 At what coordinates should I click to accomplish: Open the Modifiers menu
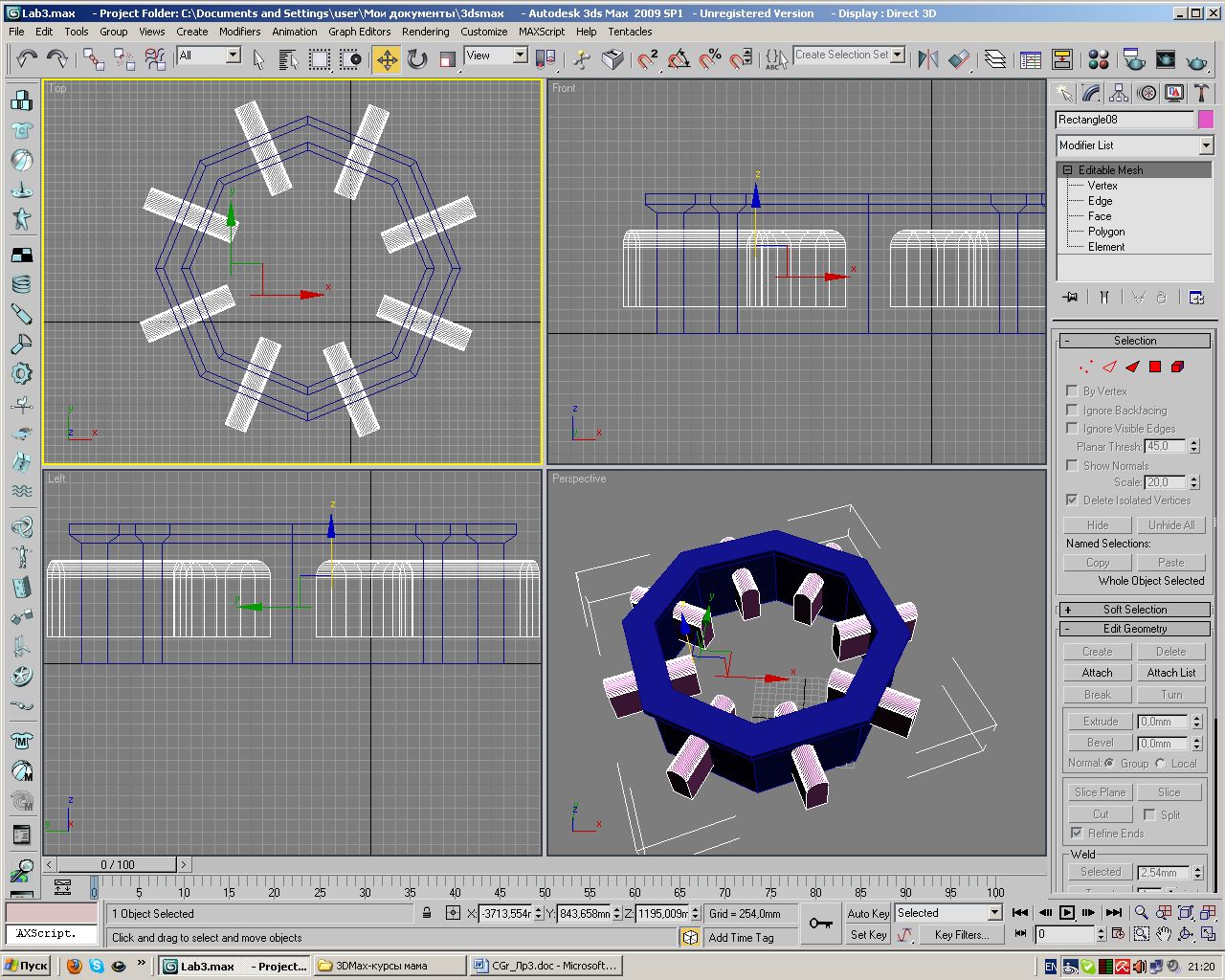coord(239,32)
